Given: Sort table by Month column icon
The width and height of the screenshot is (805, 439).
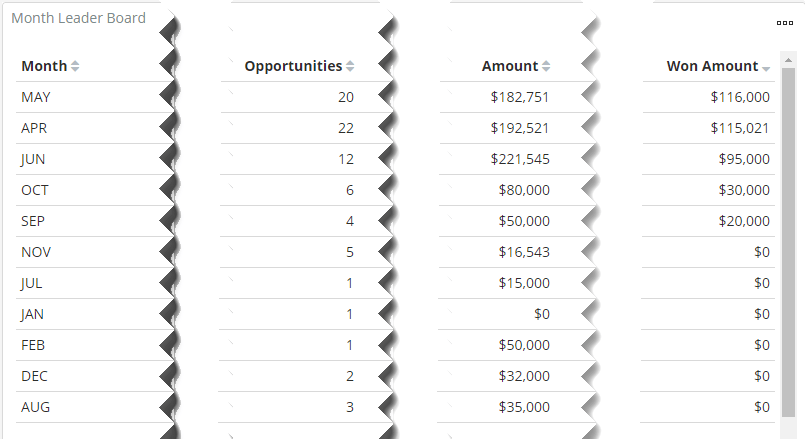Looking at the screenshot, I should tap(75, 66).
